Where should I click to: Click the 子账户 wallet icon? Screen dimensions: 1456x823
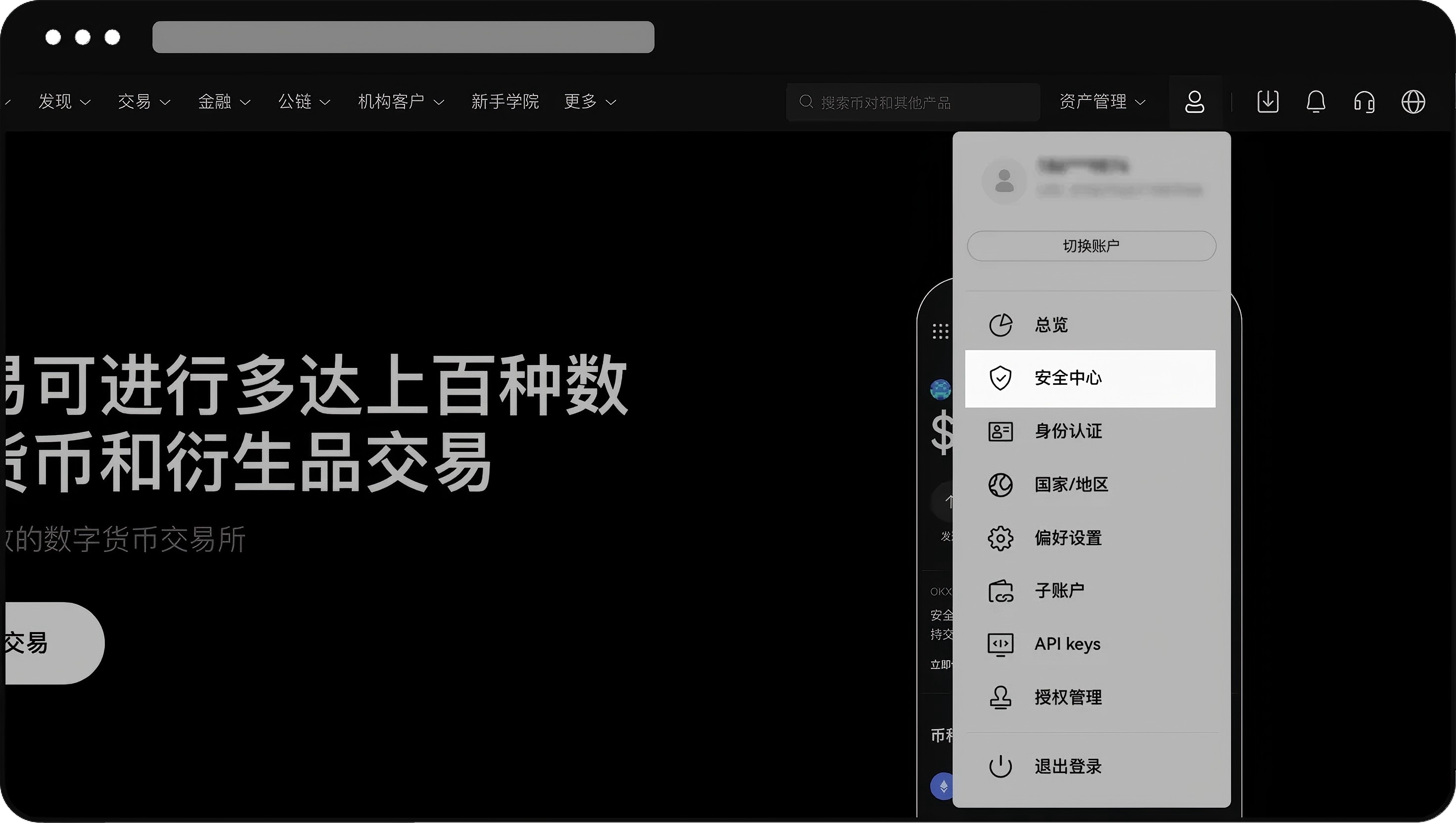[1000, 591]
